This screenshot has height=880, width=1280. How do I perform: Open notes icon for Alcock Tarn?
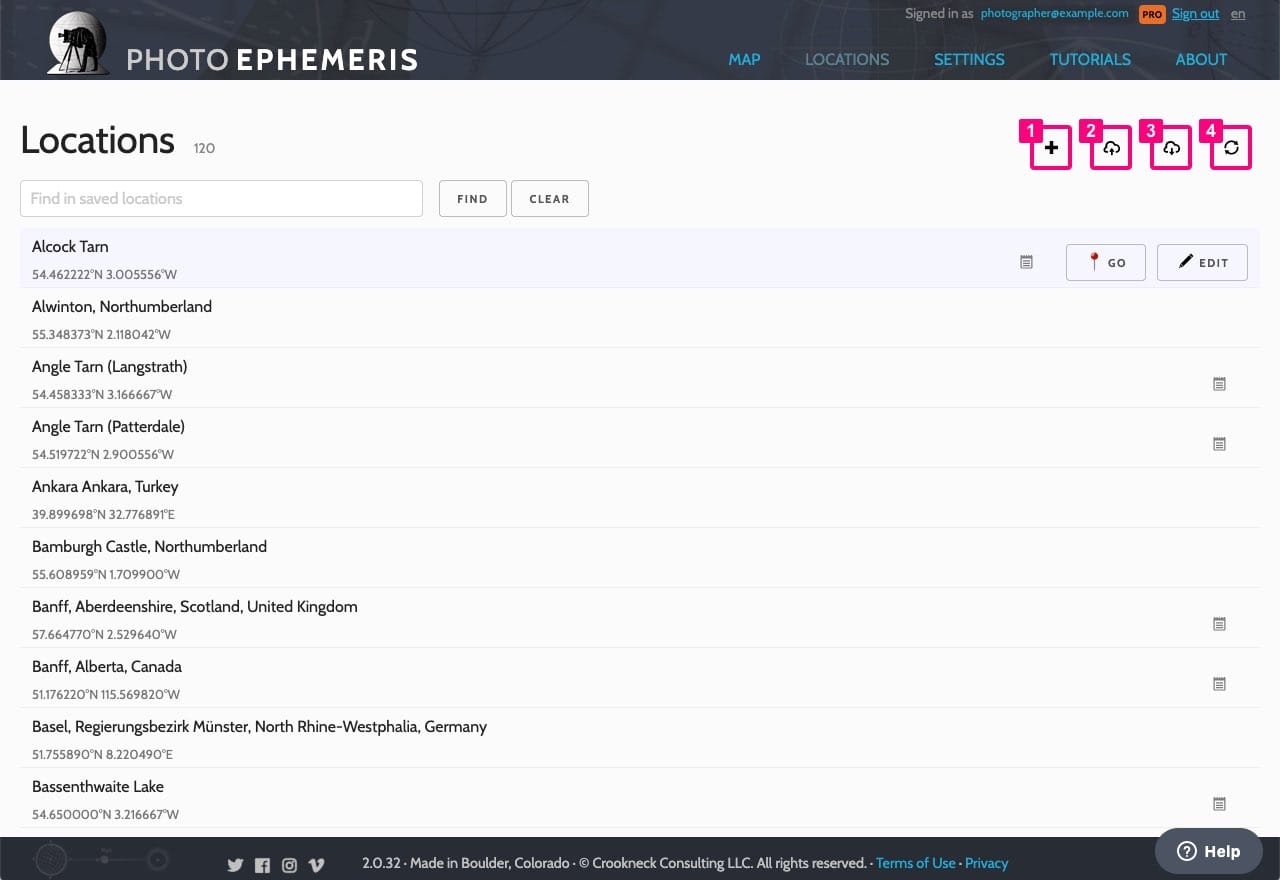click(1026, 262)
